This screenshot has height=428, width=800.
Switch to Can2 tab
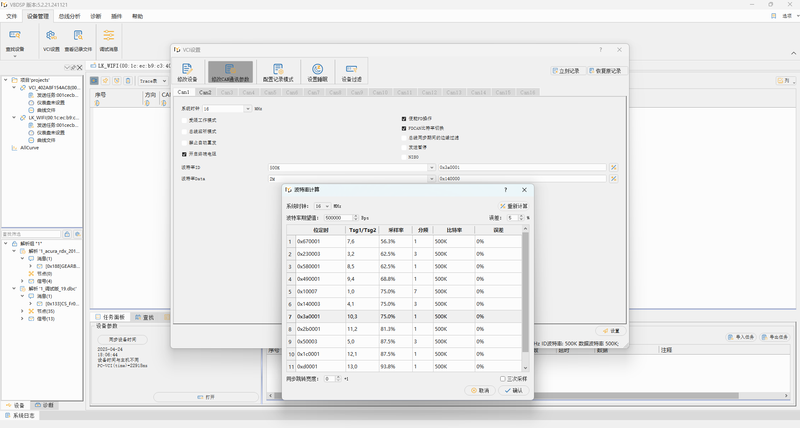pos(205,92)
